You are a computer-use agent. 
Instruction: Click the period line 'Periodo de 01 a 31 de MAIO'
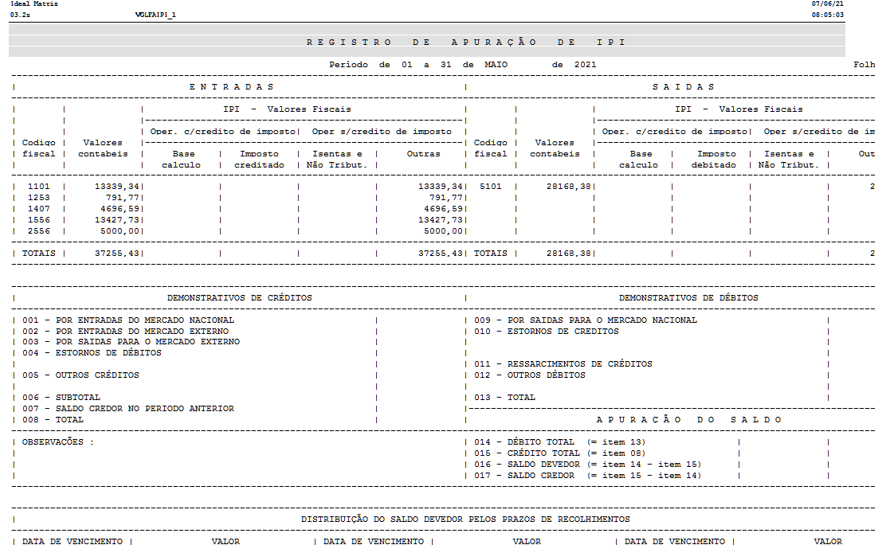418,65
